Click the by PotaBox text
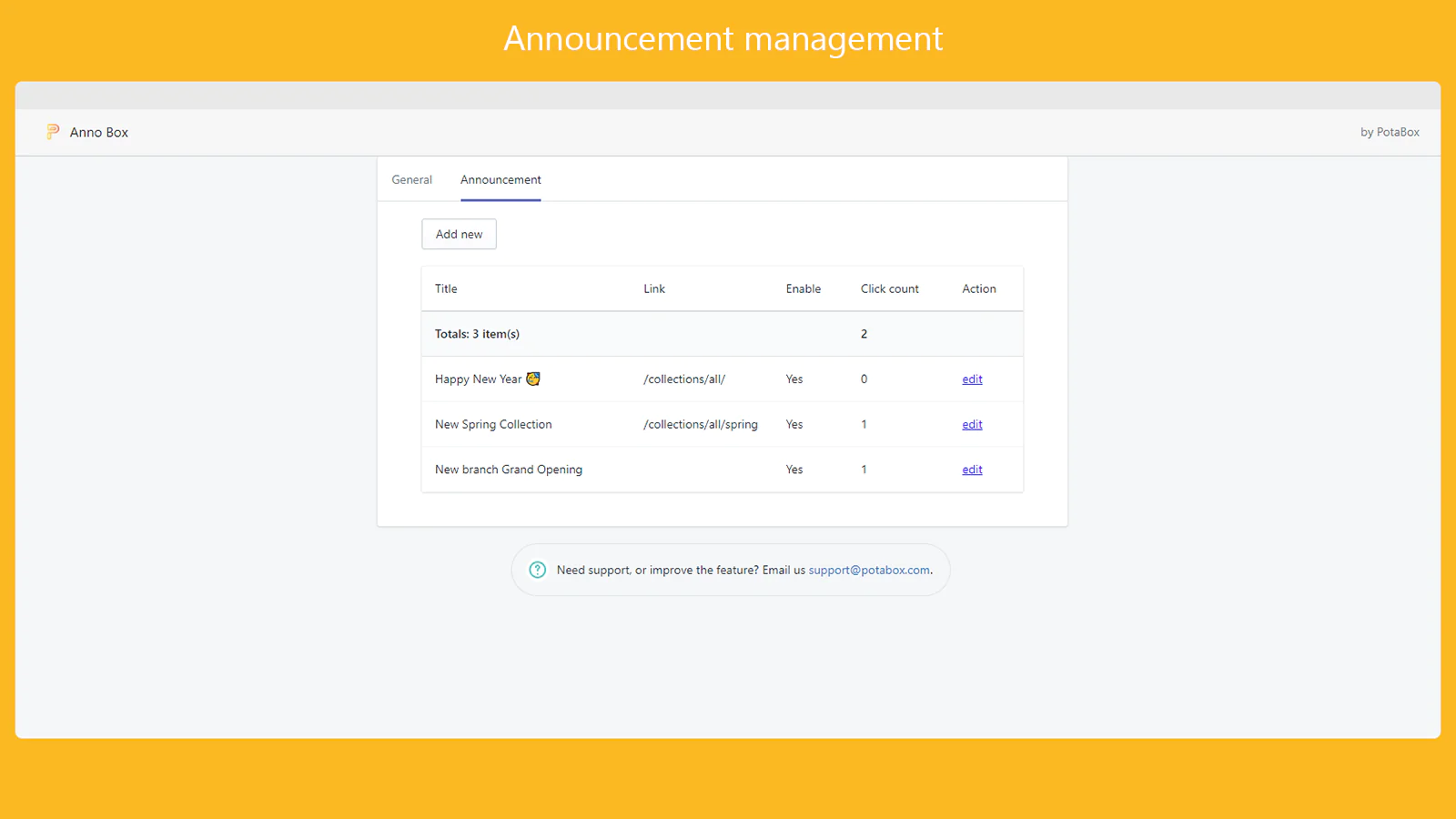Viewport: 1456px width, 819px height. tap(1389, 133)
